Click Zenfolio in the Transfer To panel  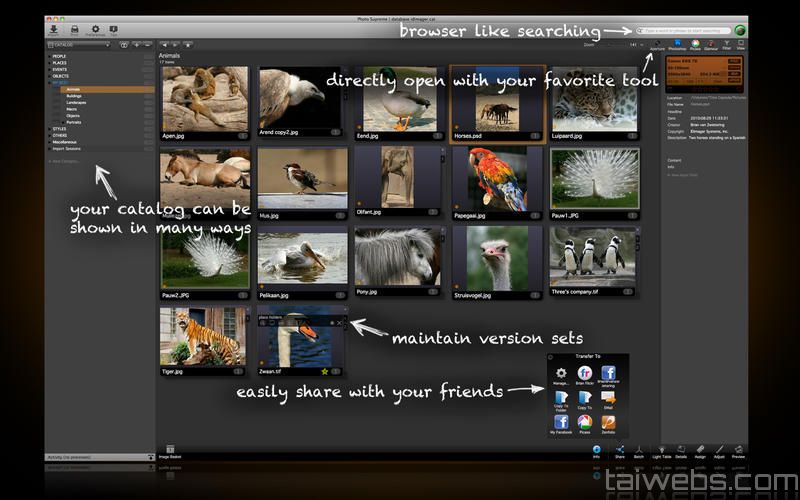click(608, 423)
